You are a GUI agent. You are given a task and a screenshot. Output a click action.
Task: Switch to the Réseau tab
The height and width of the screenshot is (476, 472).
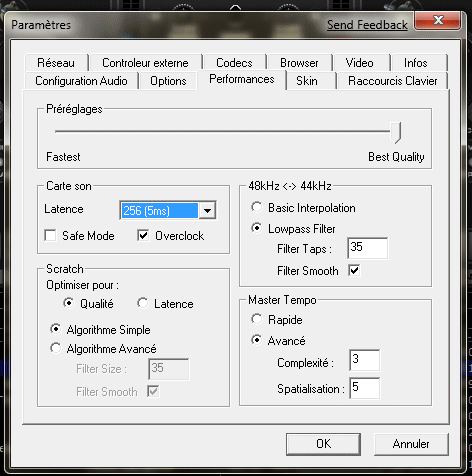point(56,63)
